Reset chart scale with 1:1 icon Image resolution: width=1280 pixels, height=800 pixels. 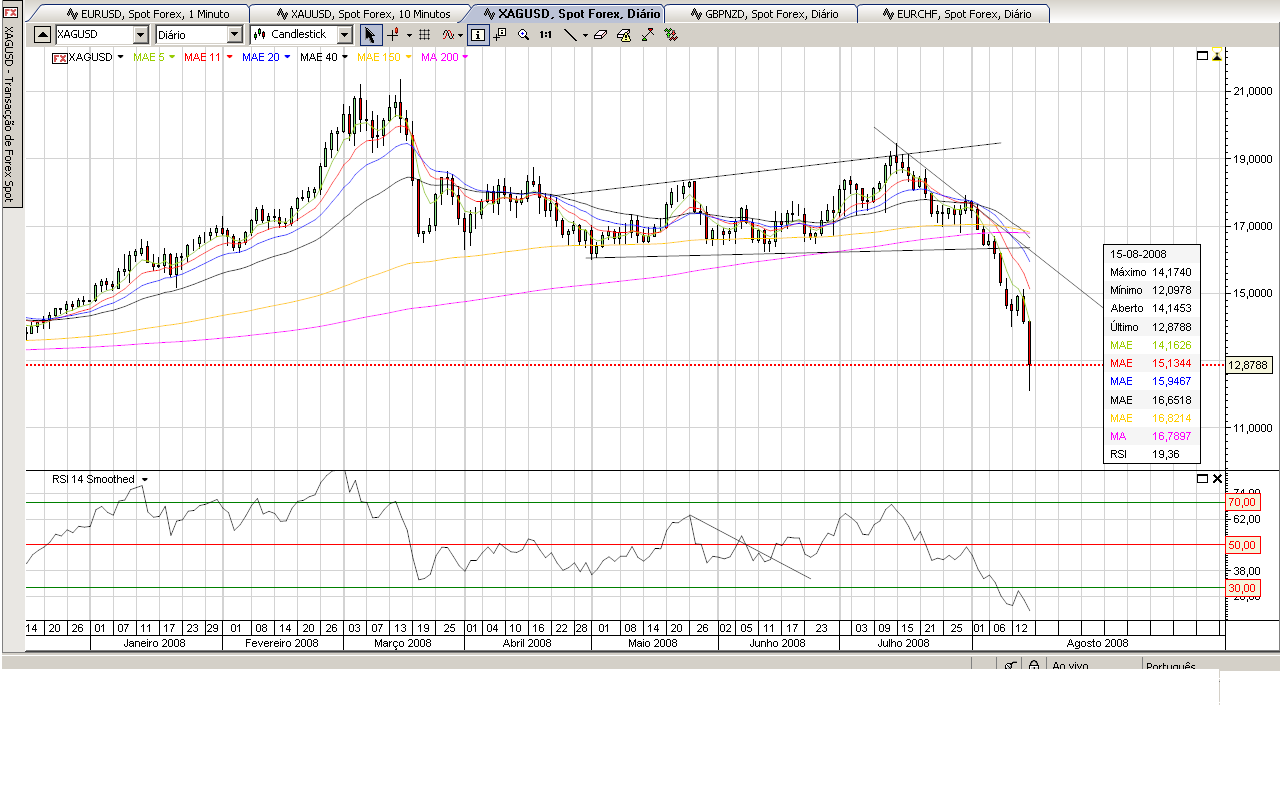click(x=546, y=35)
